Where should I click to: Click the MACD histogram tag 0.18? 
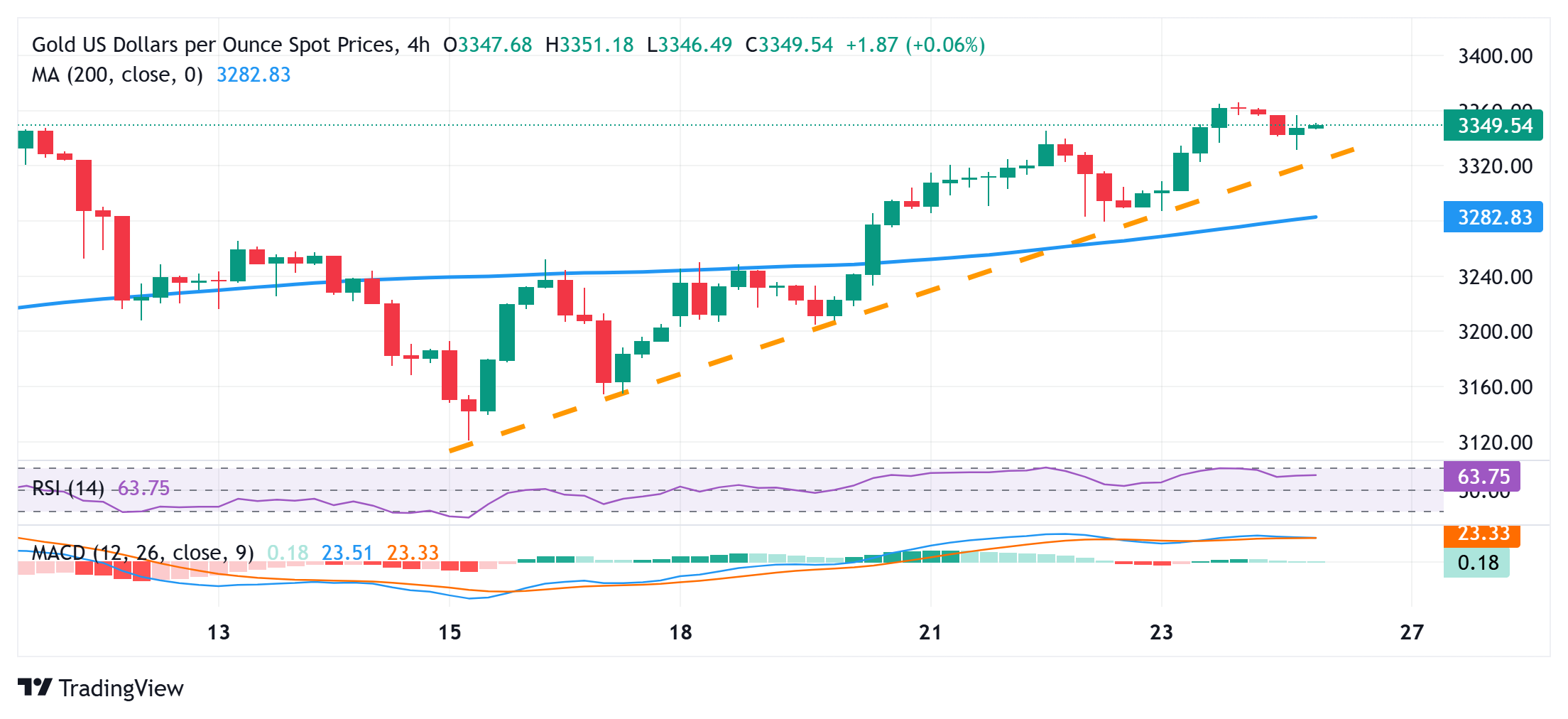(x=1476, y=563)
